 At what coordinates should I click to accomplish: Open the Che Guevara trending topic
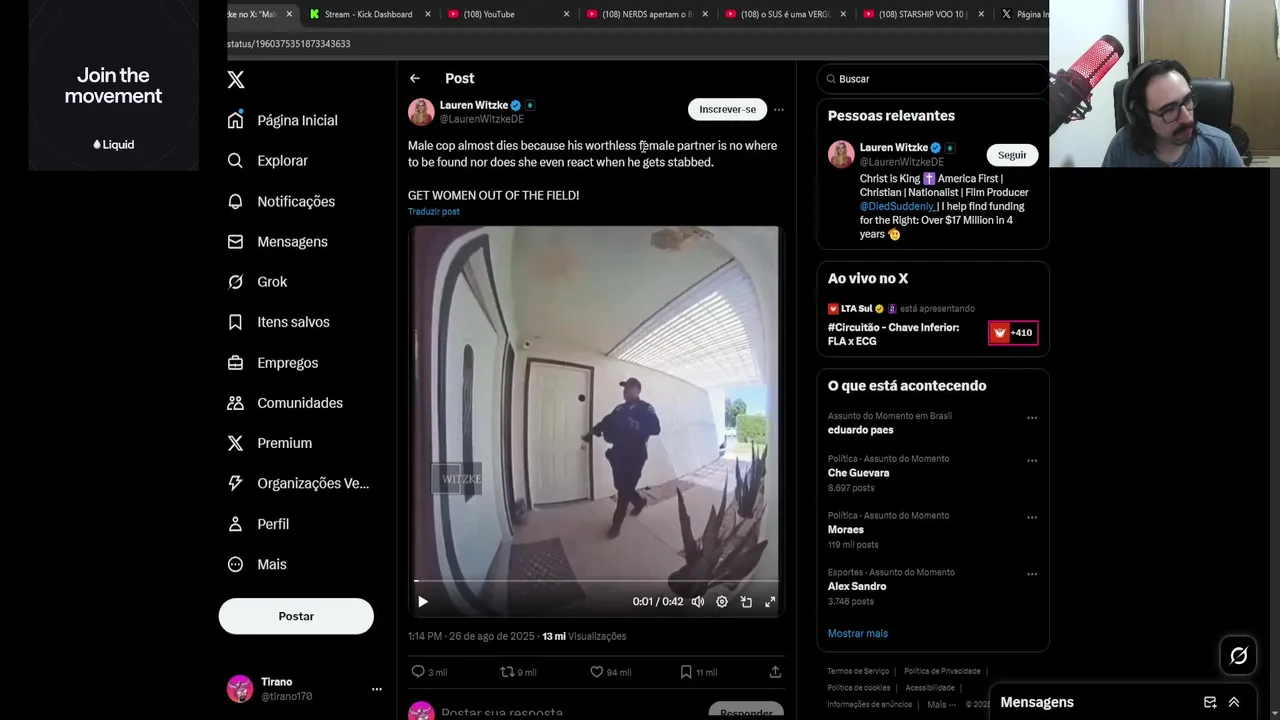tap(858, 473)
